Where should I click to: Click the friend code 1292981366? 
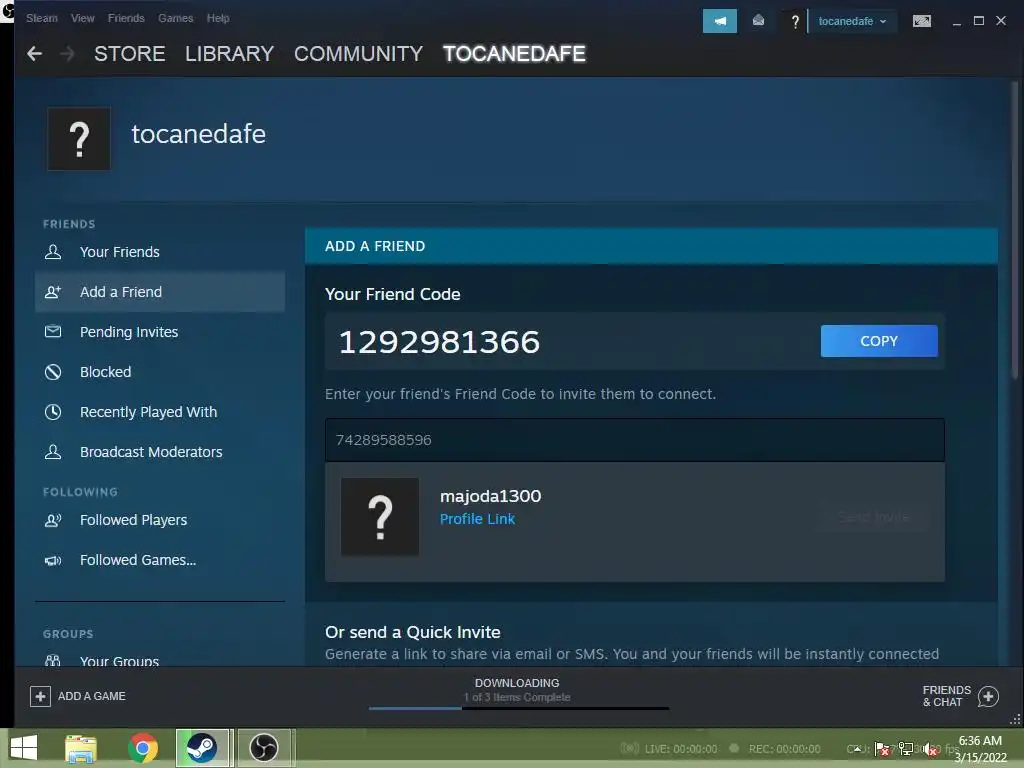(440, 342)
